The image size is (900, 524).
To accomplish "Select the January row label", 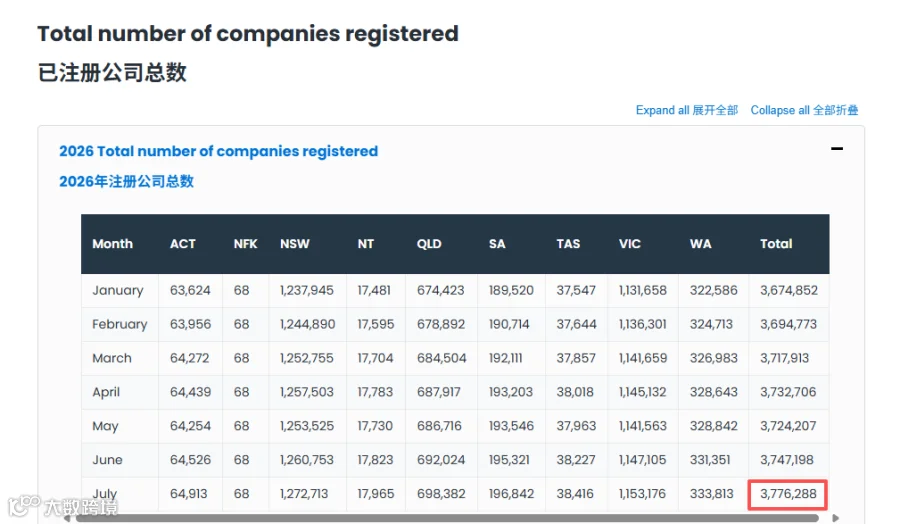I will point(118,290).
